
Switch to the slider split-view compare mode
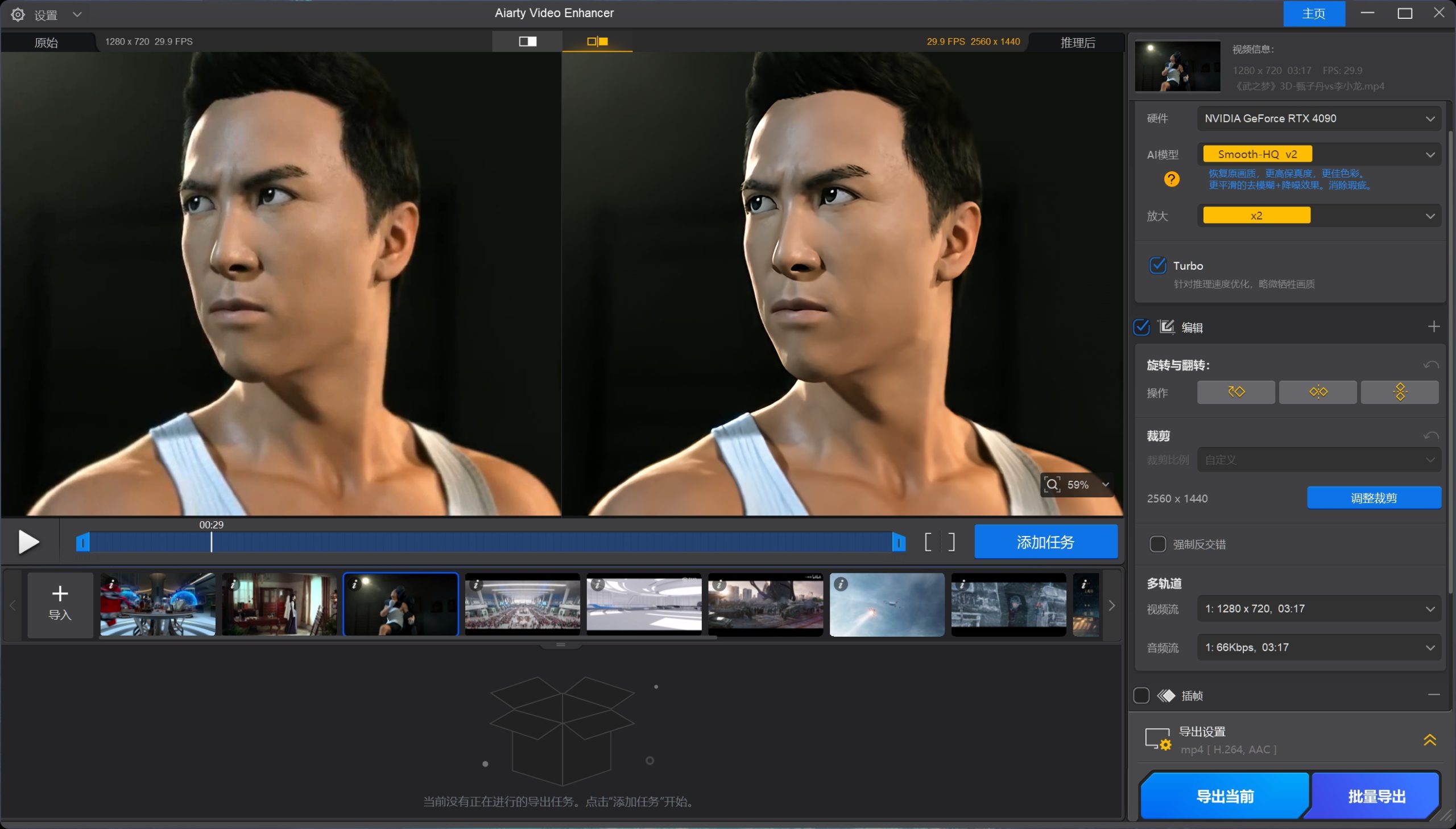tap(527, 41)
